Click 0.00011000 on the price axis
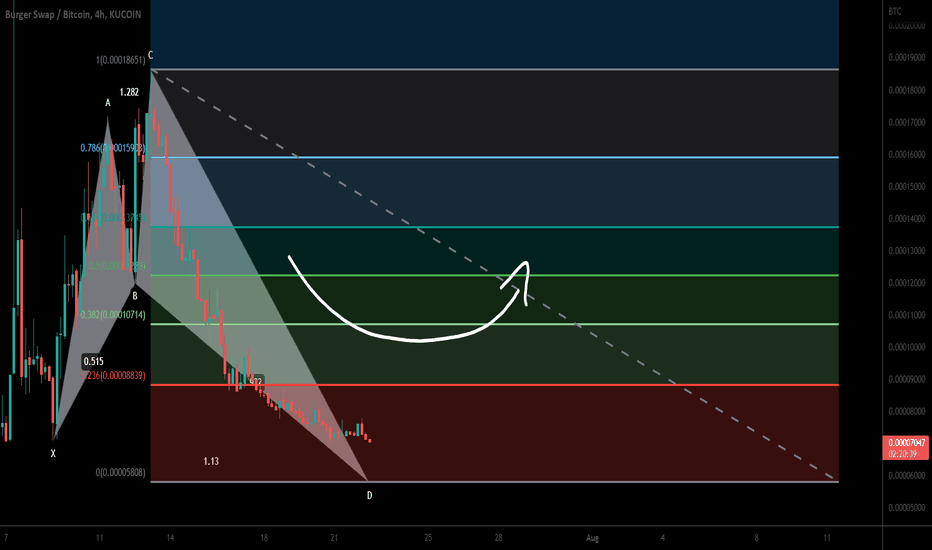 pyautogui.click(x=906, y=315)
